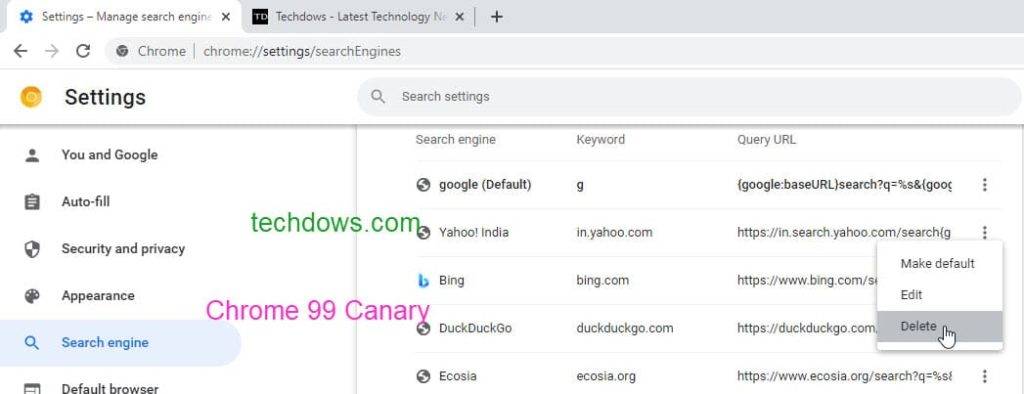The height and width of the screenshot is (394, 1024).
Task: Click the Query URL column header
Action: pos(766,139)
